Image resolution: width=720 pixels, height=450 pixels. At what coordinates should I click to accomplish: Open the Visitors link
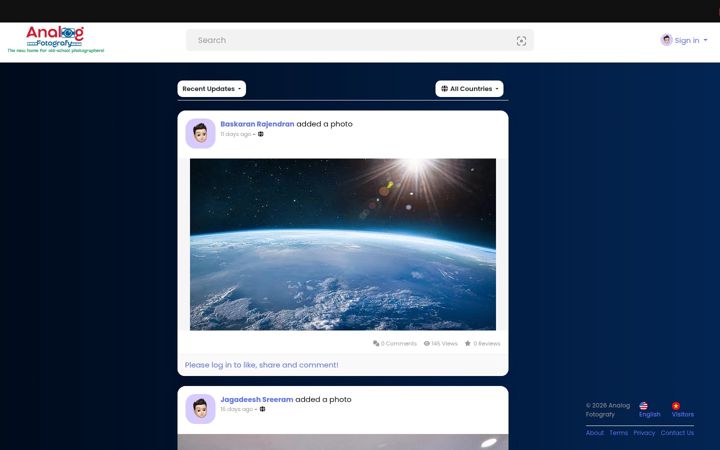[x=683, y=414]
